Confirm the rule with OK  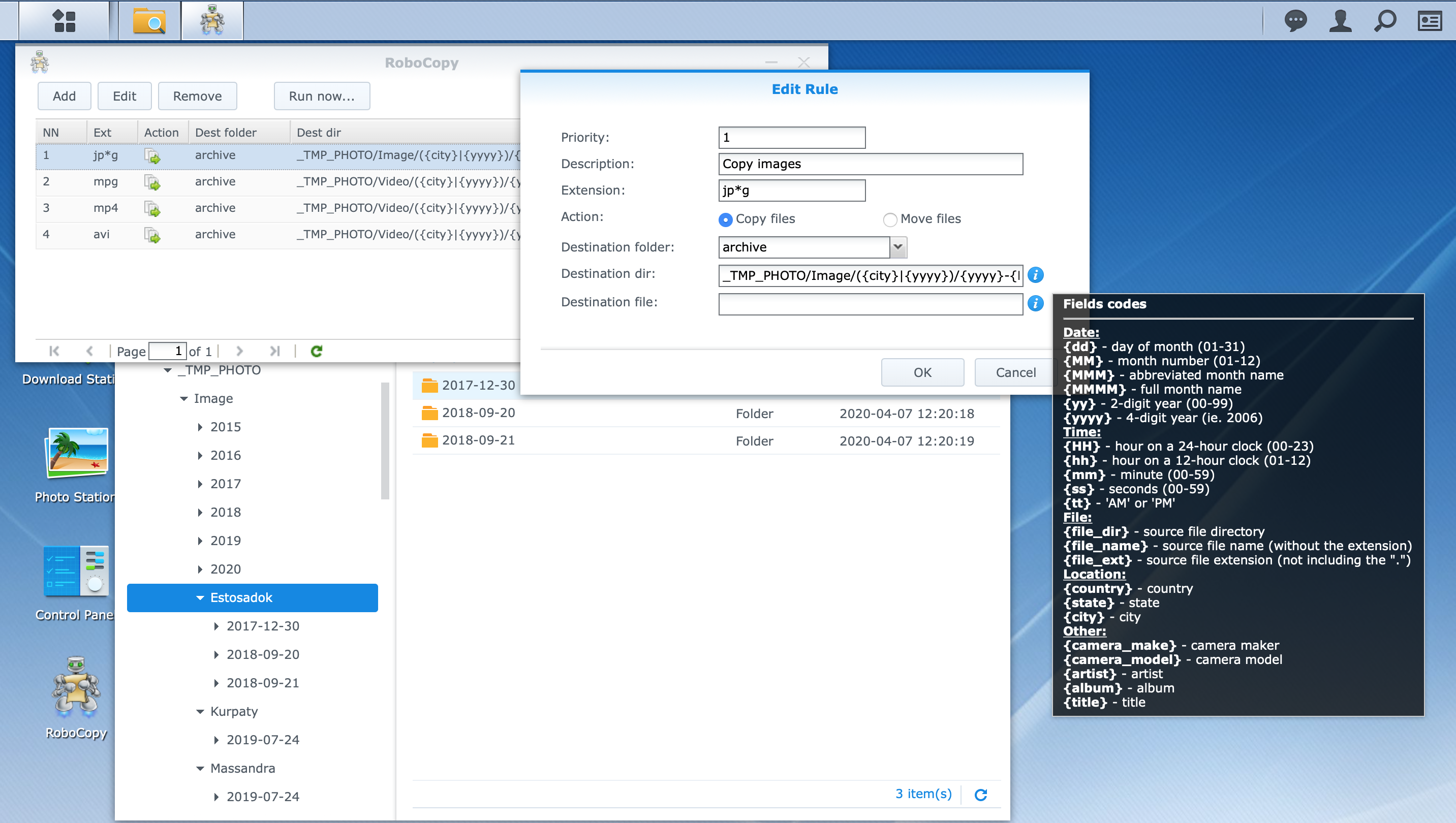(x=922, y=372)
